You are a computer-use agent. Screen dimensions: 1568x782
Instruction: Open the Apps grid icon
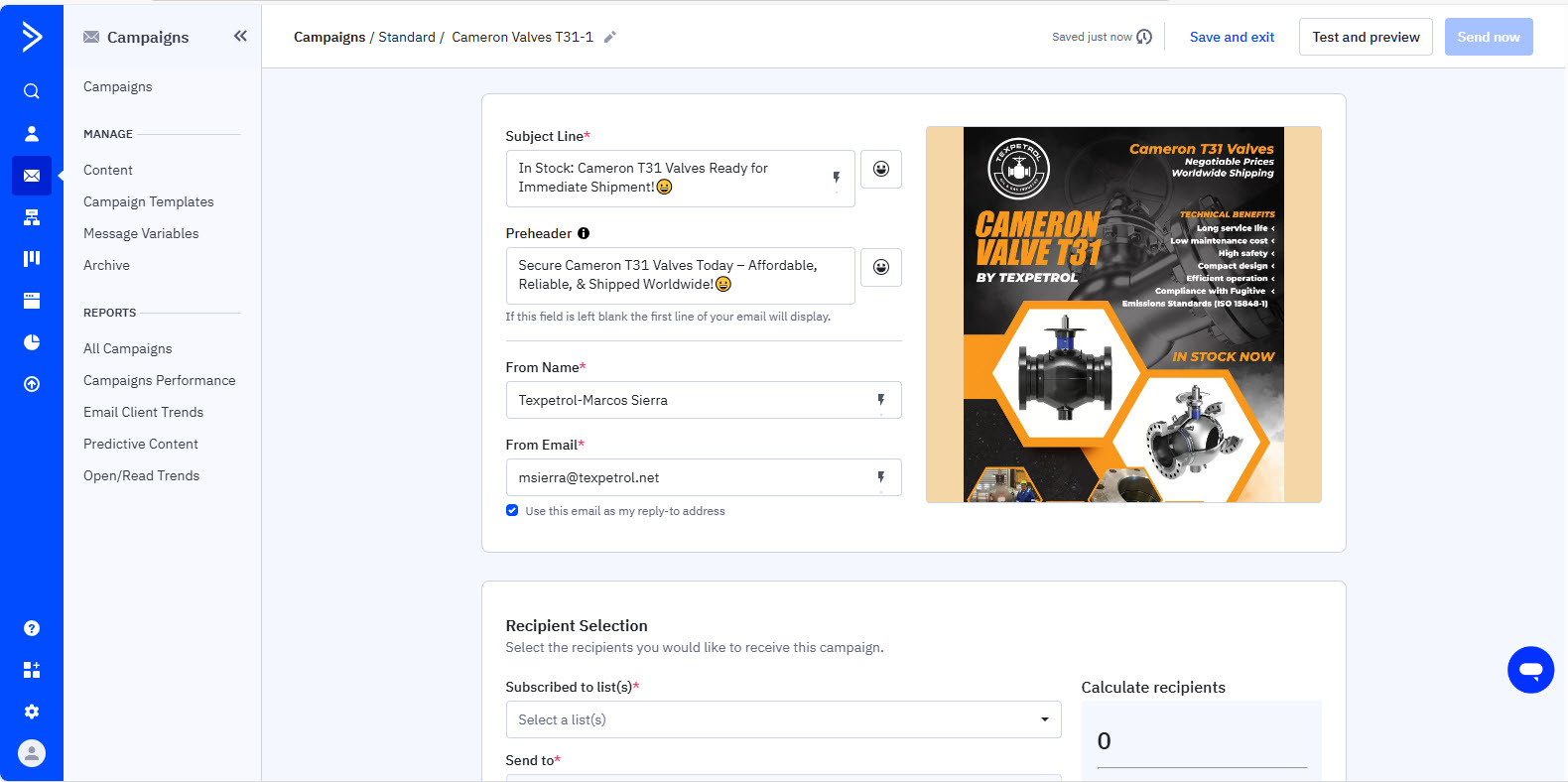pos(32,670)
